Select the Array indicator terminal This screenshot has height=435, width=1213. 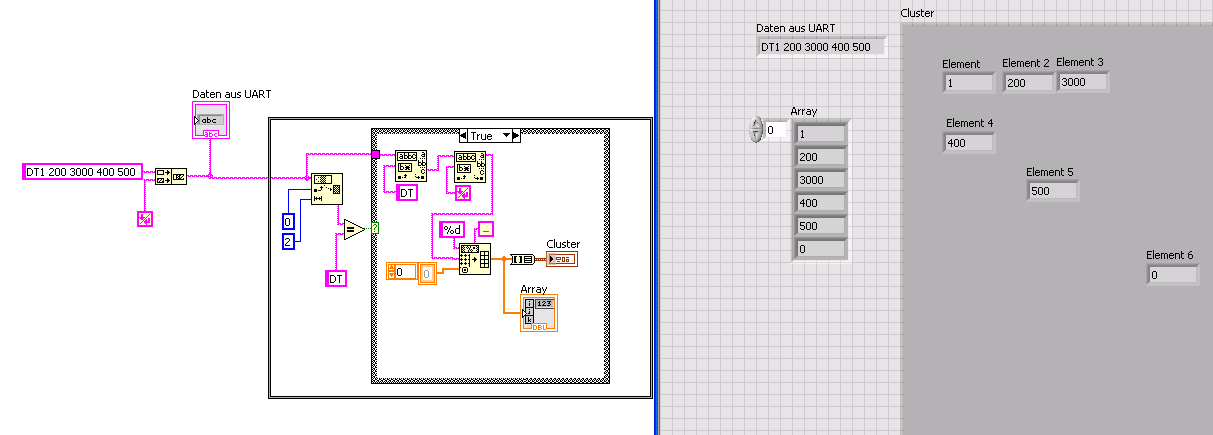(539, 313)
